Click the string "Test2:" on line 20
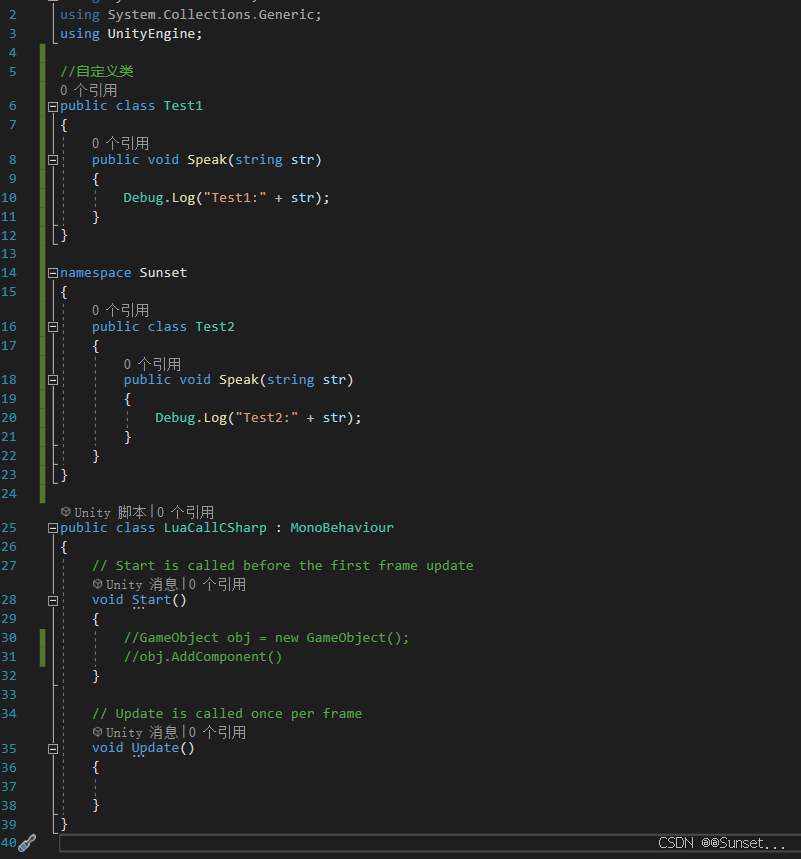The height and width of the screenshot is (859, 801). 267,418
